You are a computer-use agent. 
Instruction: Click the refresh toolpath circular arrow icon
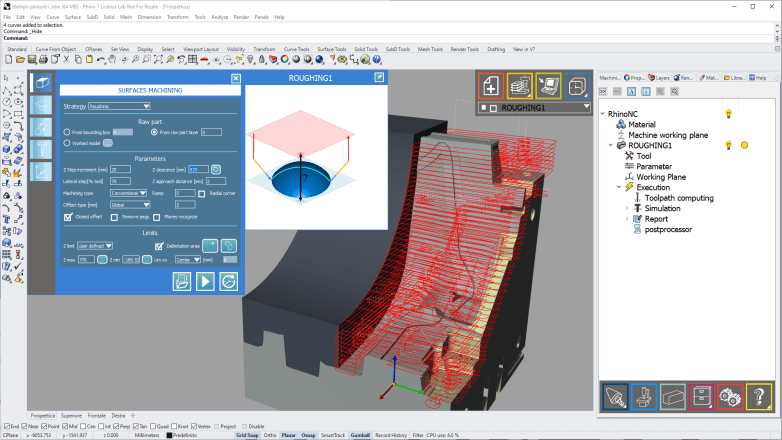tap(228, 282)
